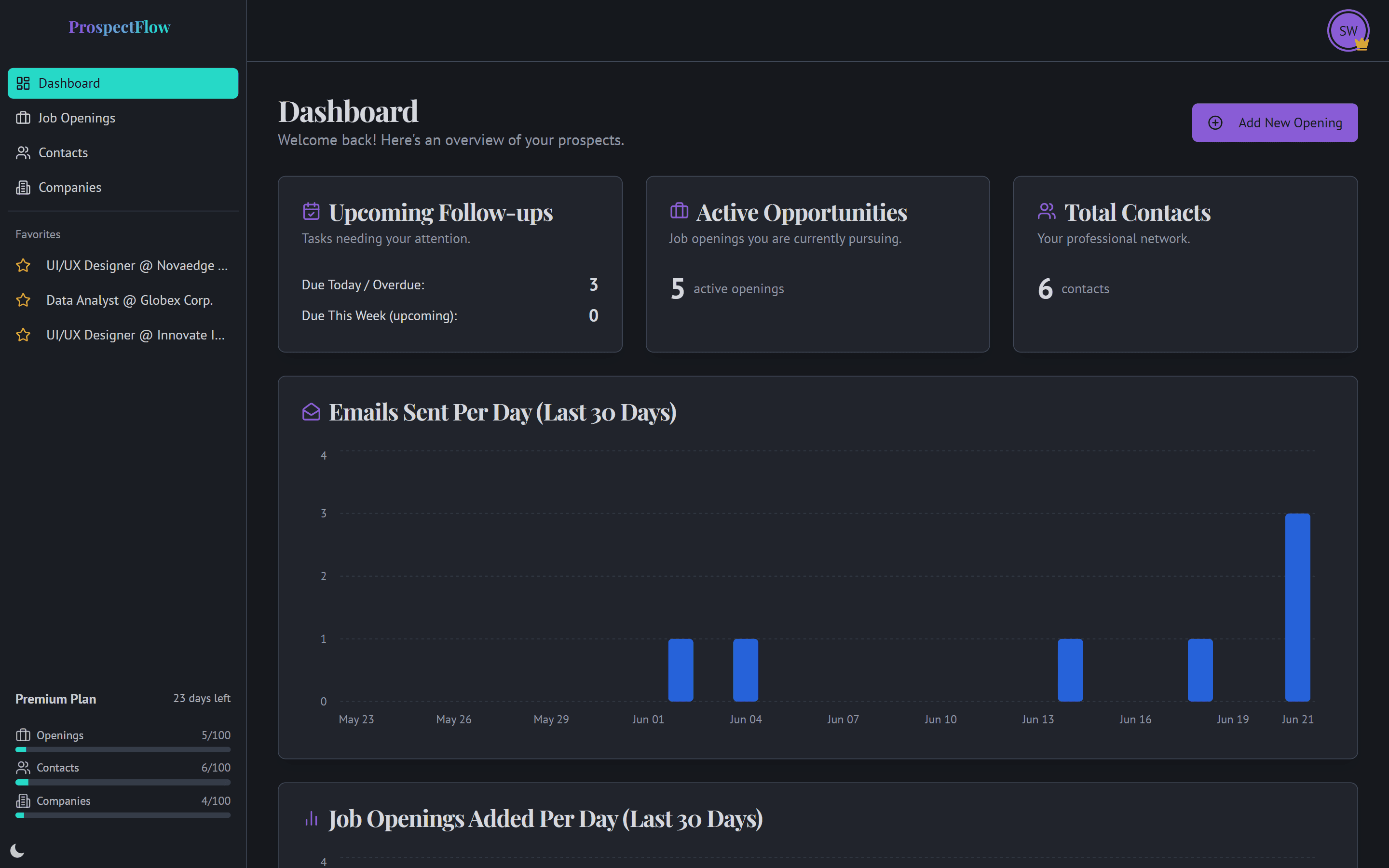Click the envelope icon of Emails Sent chart
This screenshot has width=1389, height=868.
311,412
